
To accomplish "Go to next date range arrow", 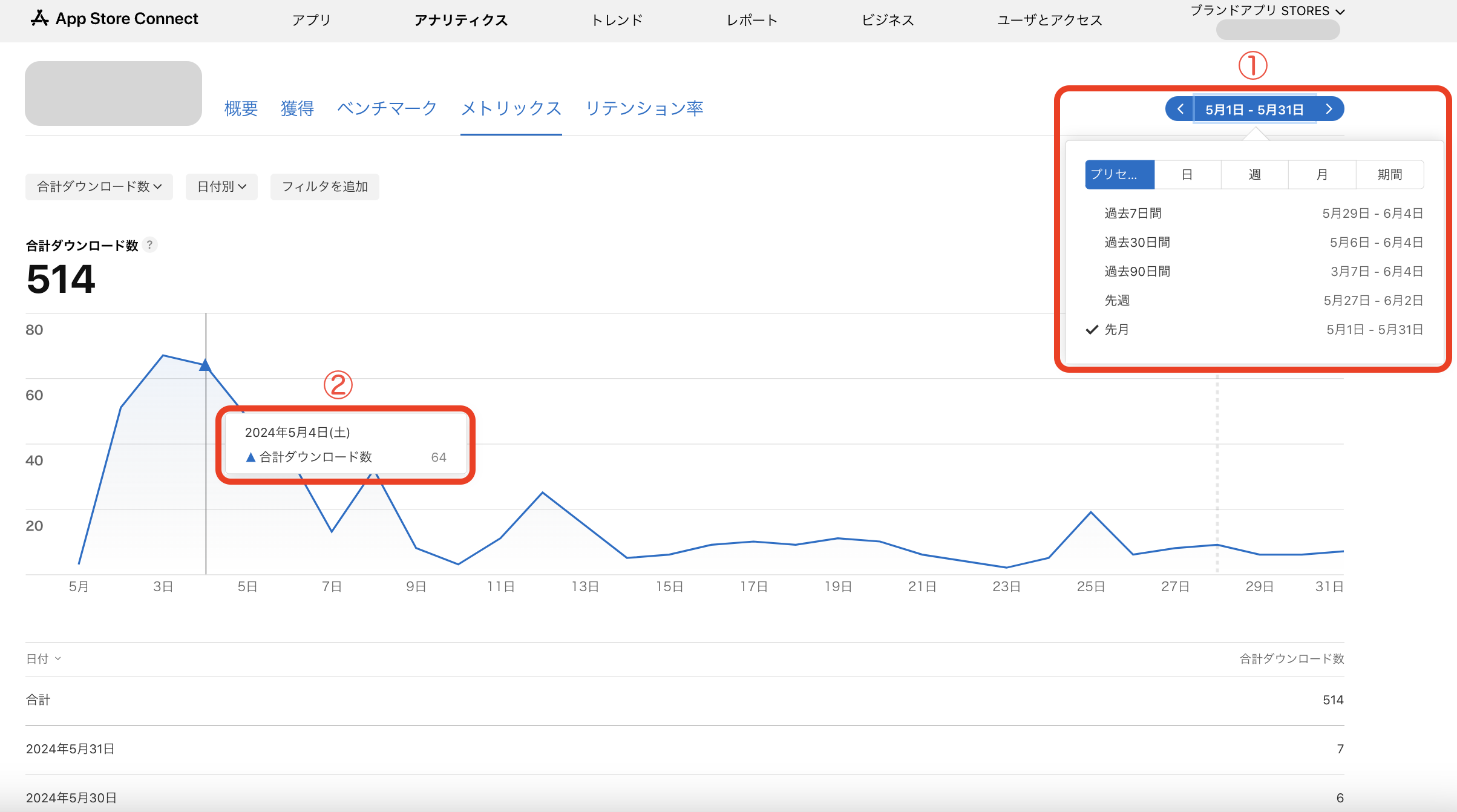I will coord(1329,109).
